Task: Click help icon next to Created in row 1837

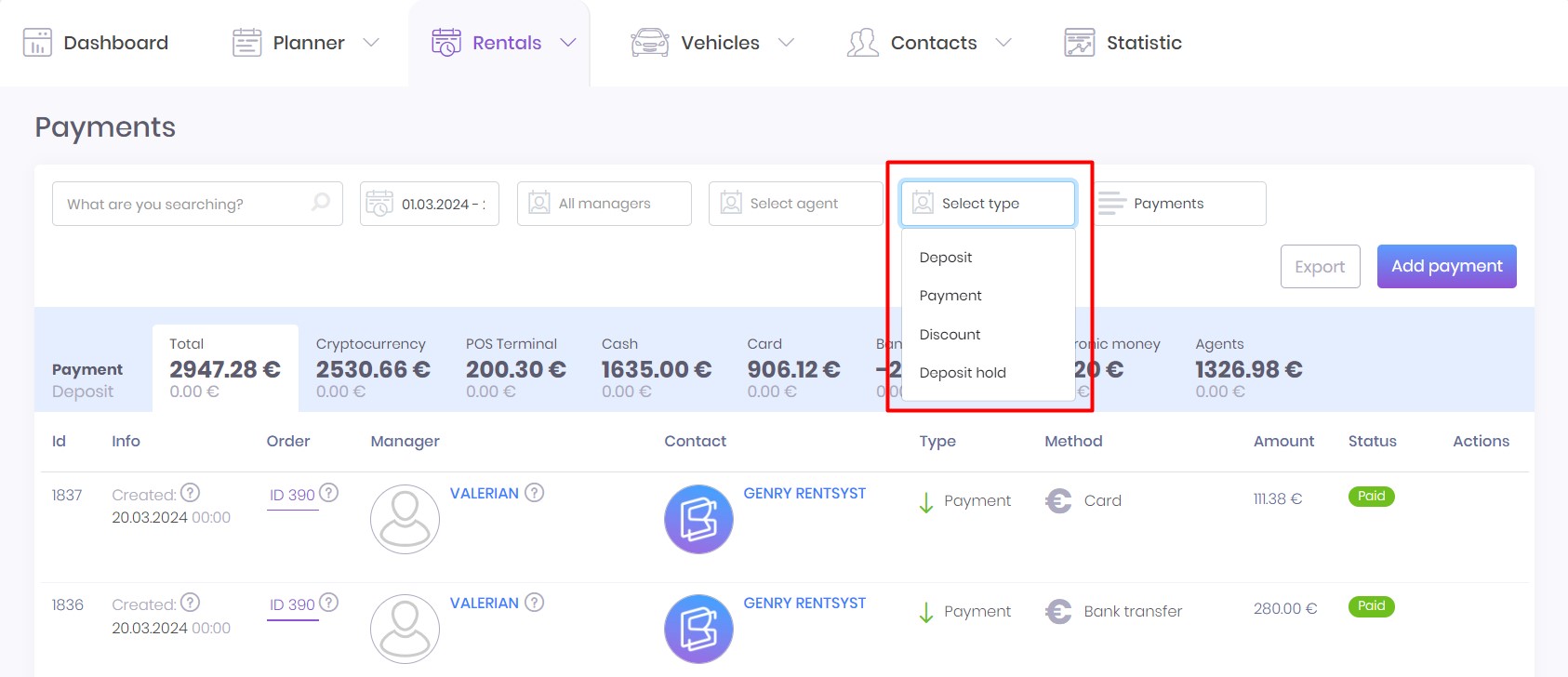Action: [190, 493]
